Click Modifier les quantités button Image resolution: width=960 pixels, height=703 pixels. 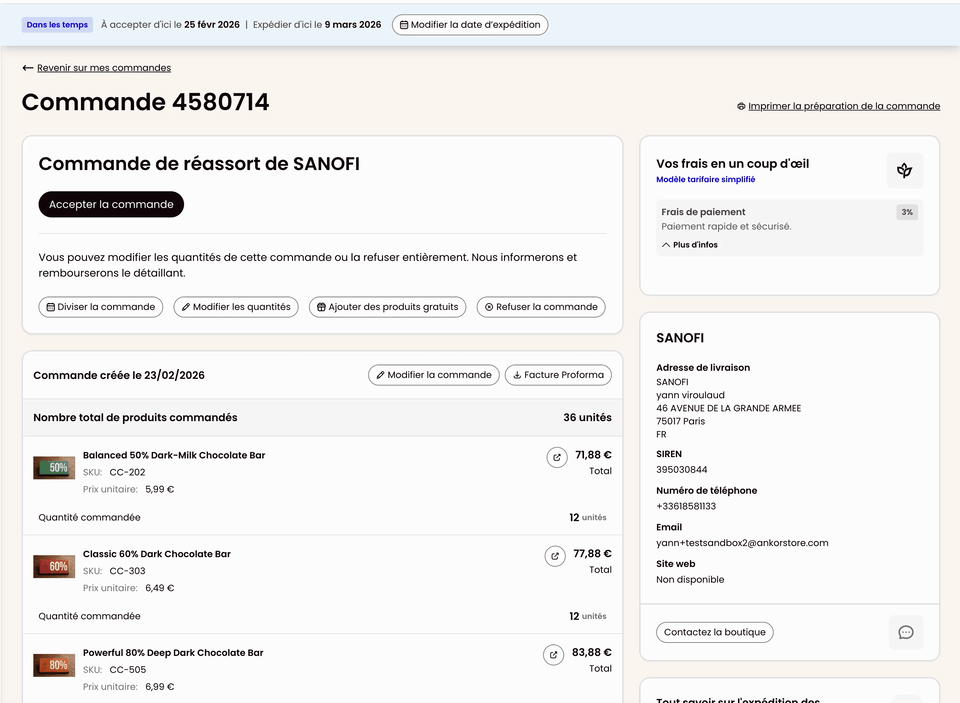[x=236, y=307]
